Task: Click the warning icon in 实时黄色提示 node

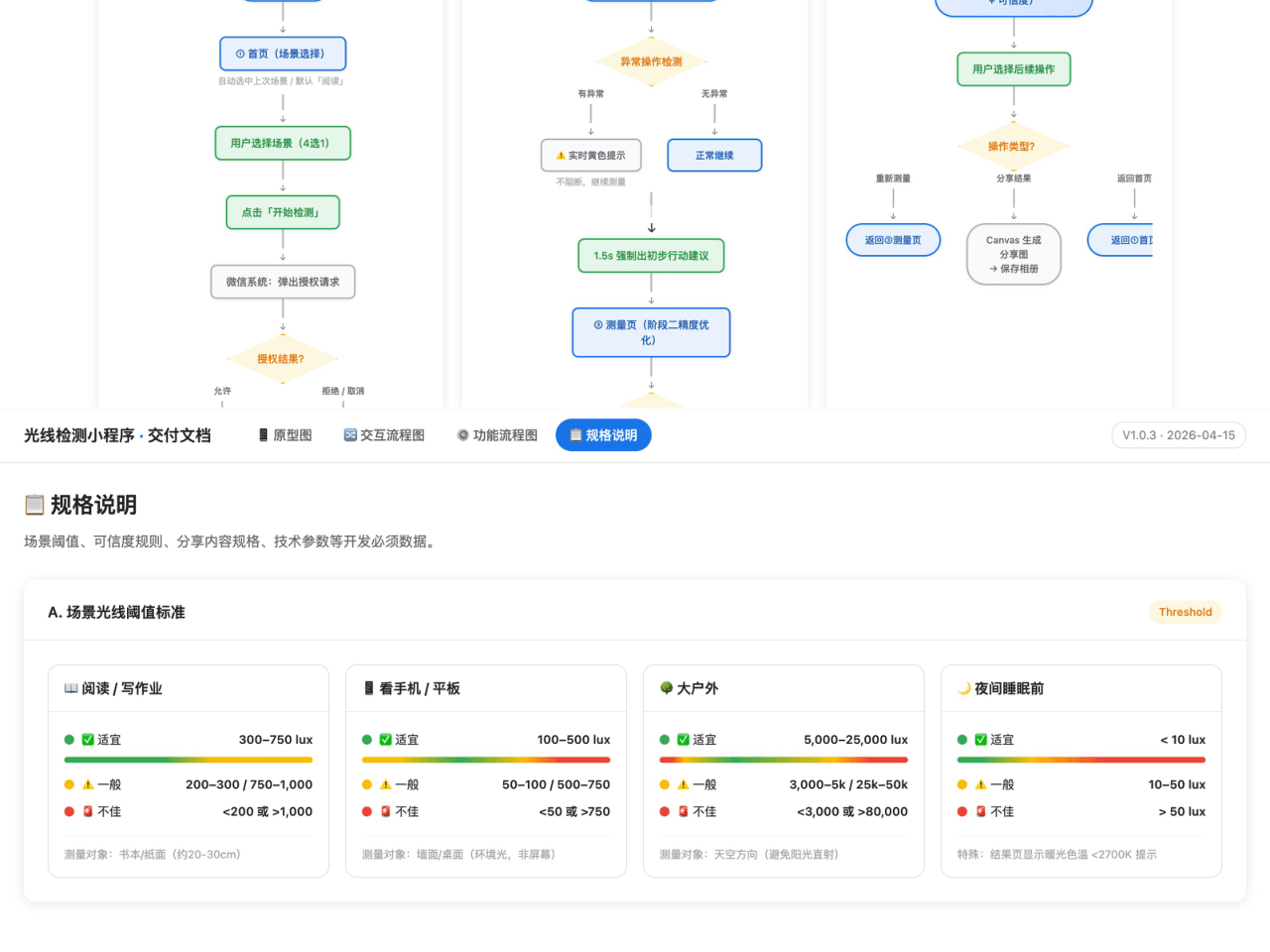Action: (561, 156)
